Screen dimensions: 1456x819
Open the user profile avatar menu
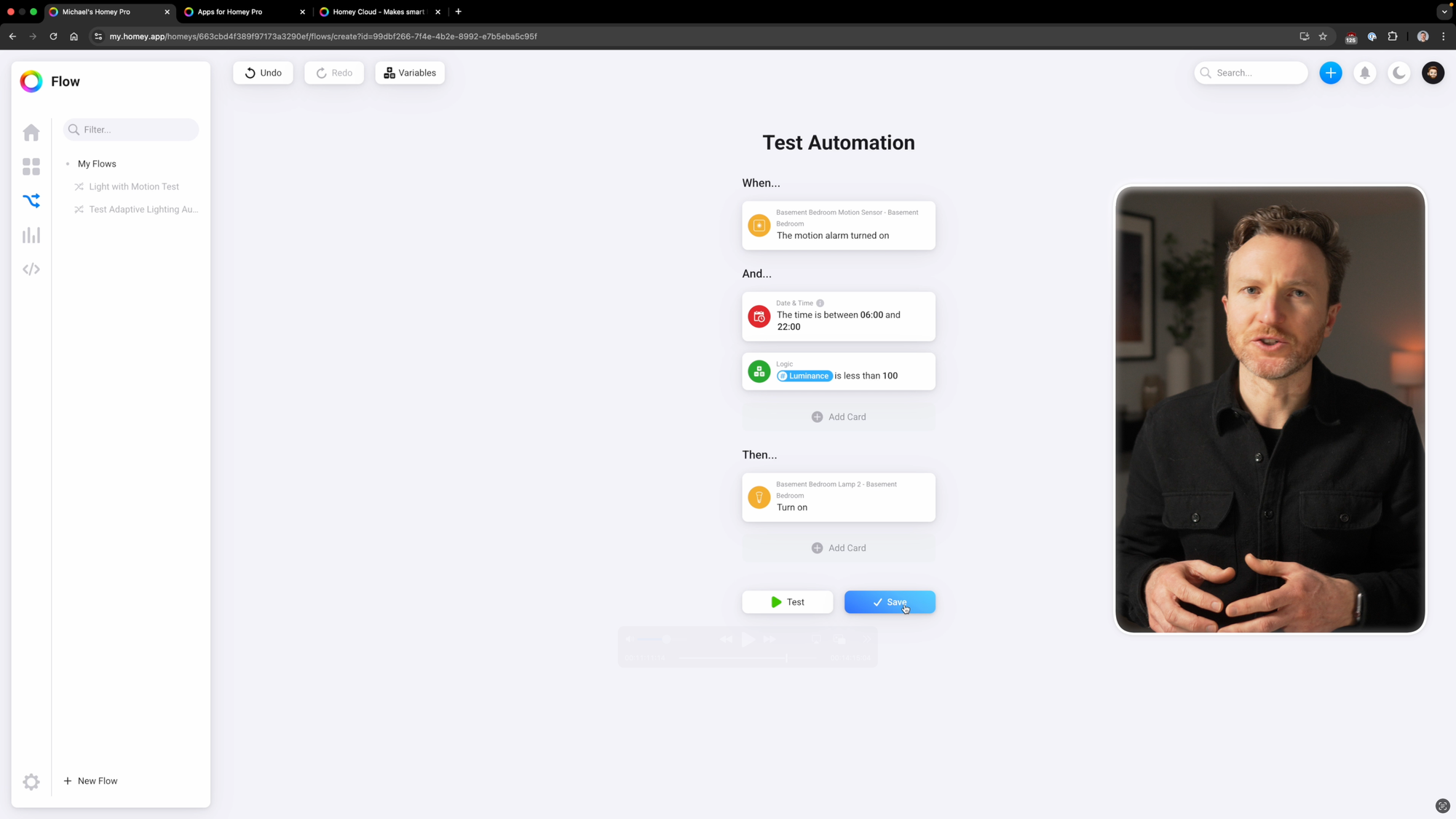tap(1433, 73)
